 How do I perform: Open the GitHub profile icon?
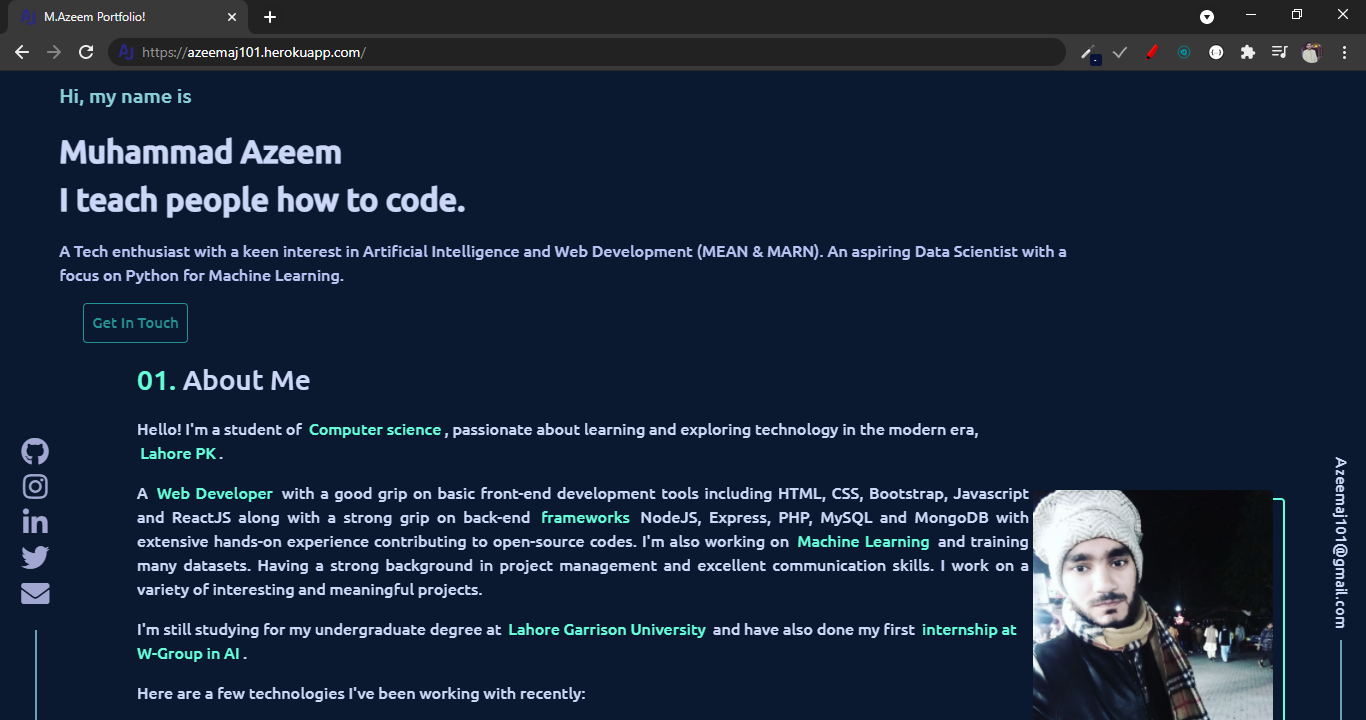tap(35, 451)
